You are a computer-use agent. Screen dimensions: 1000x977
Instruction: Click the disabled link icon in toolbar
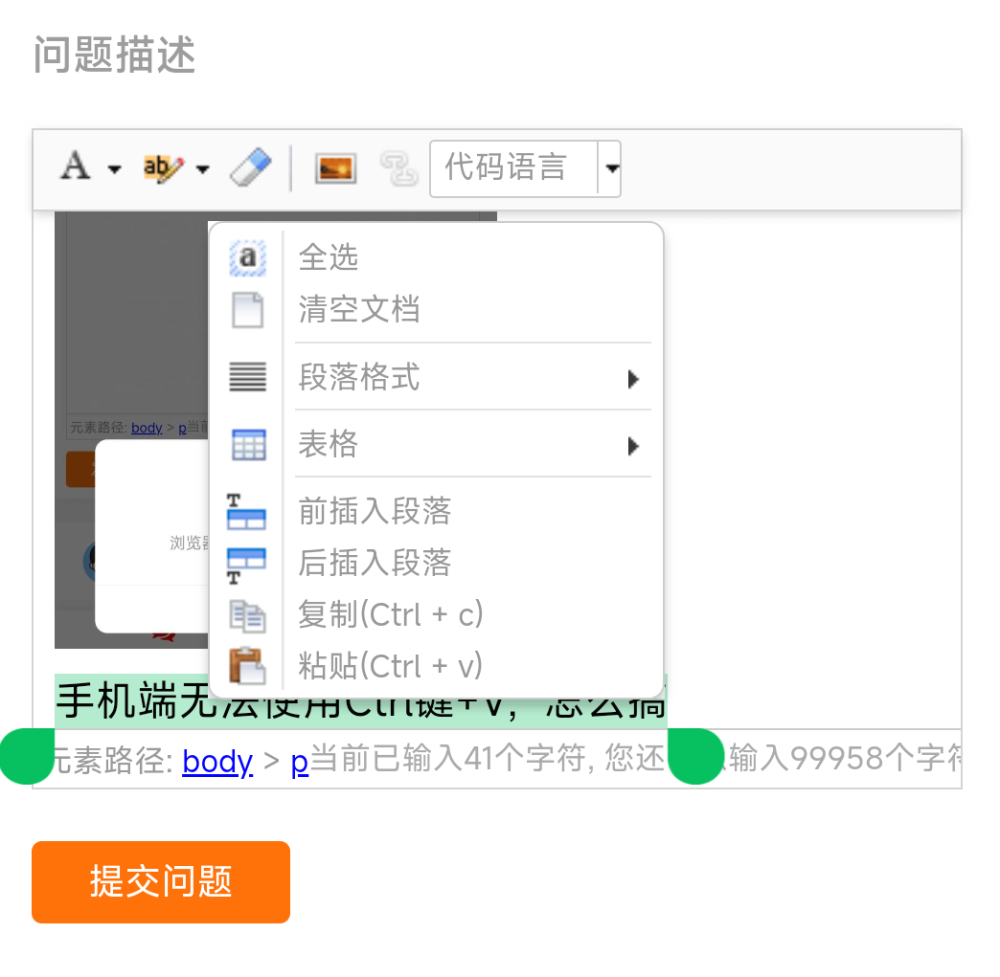coord(399,168)
